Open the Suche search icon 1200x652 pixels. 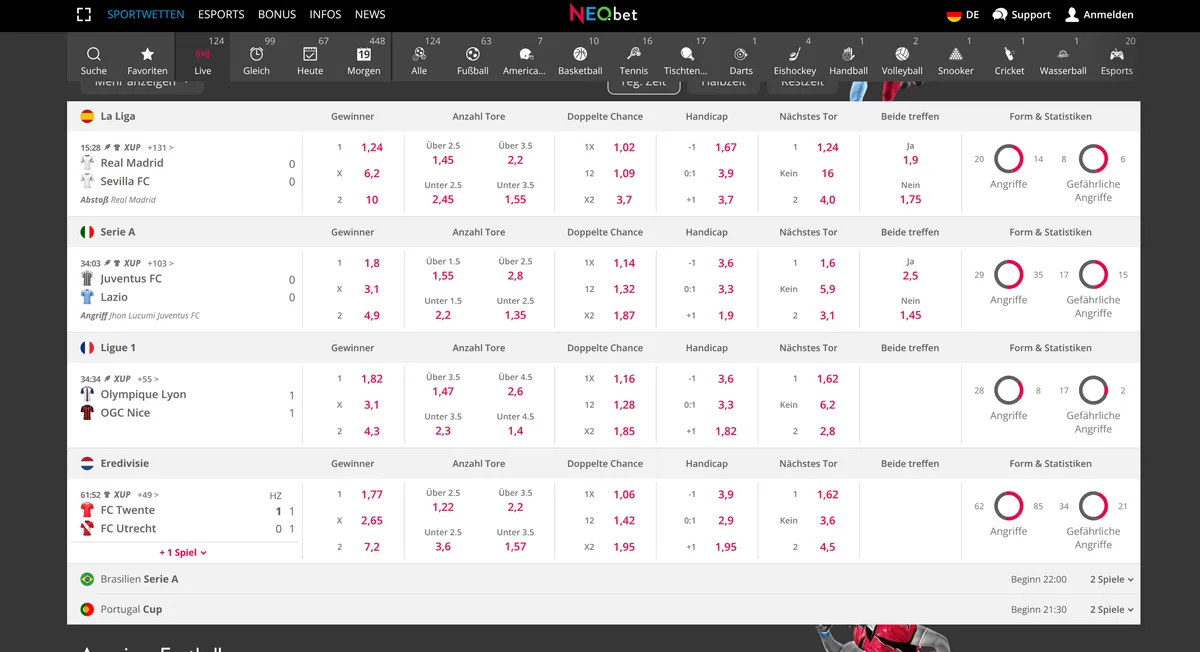pyautogui.click(x=93, y=55)
